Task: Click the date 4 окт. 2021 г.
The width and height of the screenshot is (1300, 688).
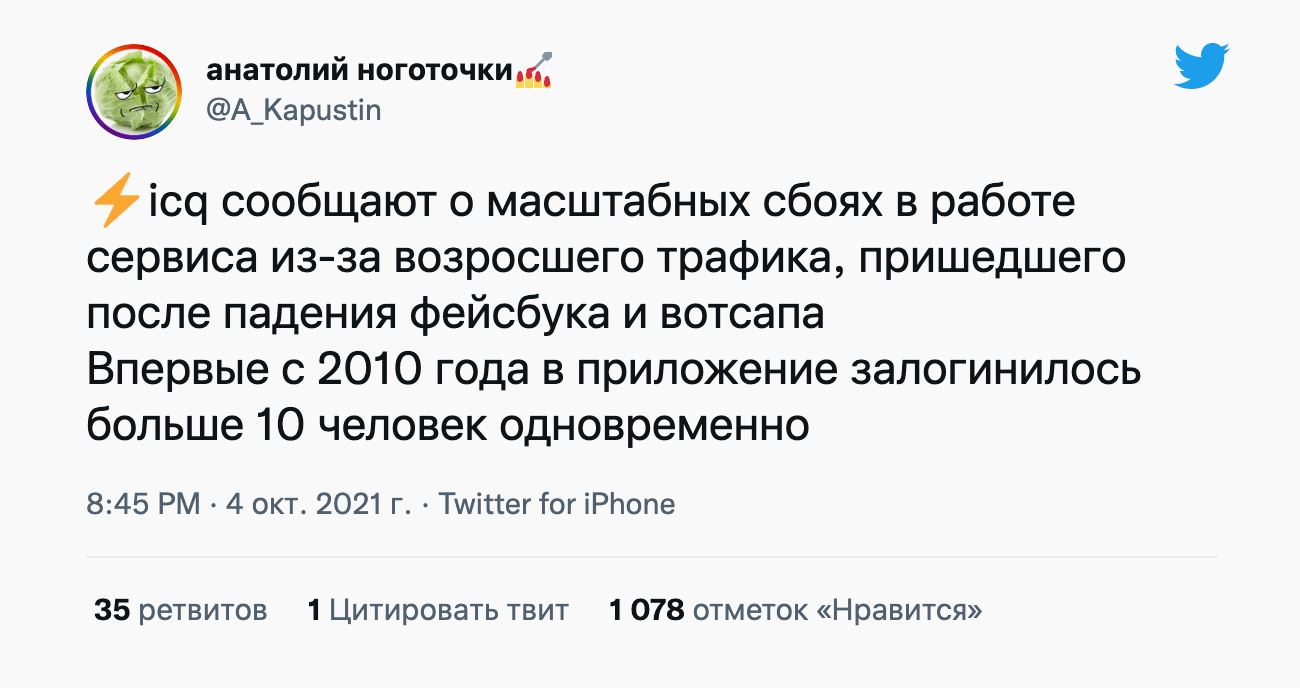Action: [319, 504]
